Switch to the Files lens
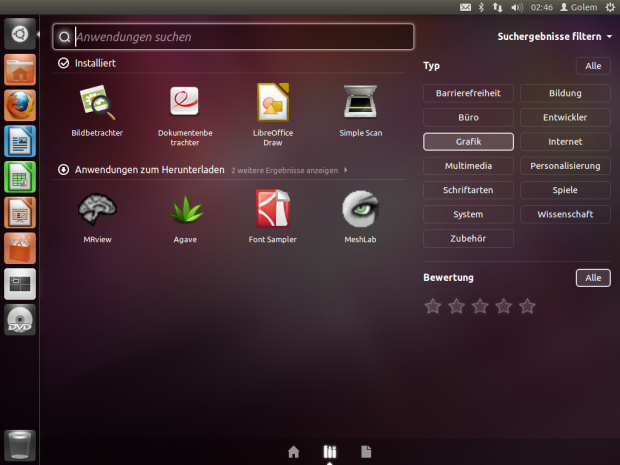The image size is (620, 465). 366,452
